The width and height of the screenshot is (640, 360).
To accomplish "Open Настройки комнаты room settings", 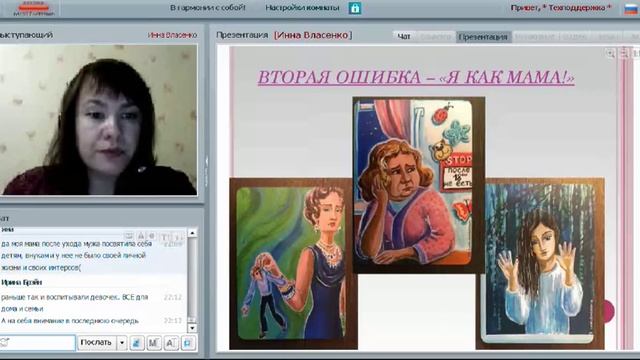I will point(302,8).
